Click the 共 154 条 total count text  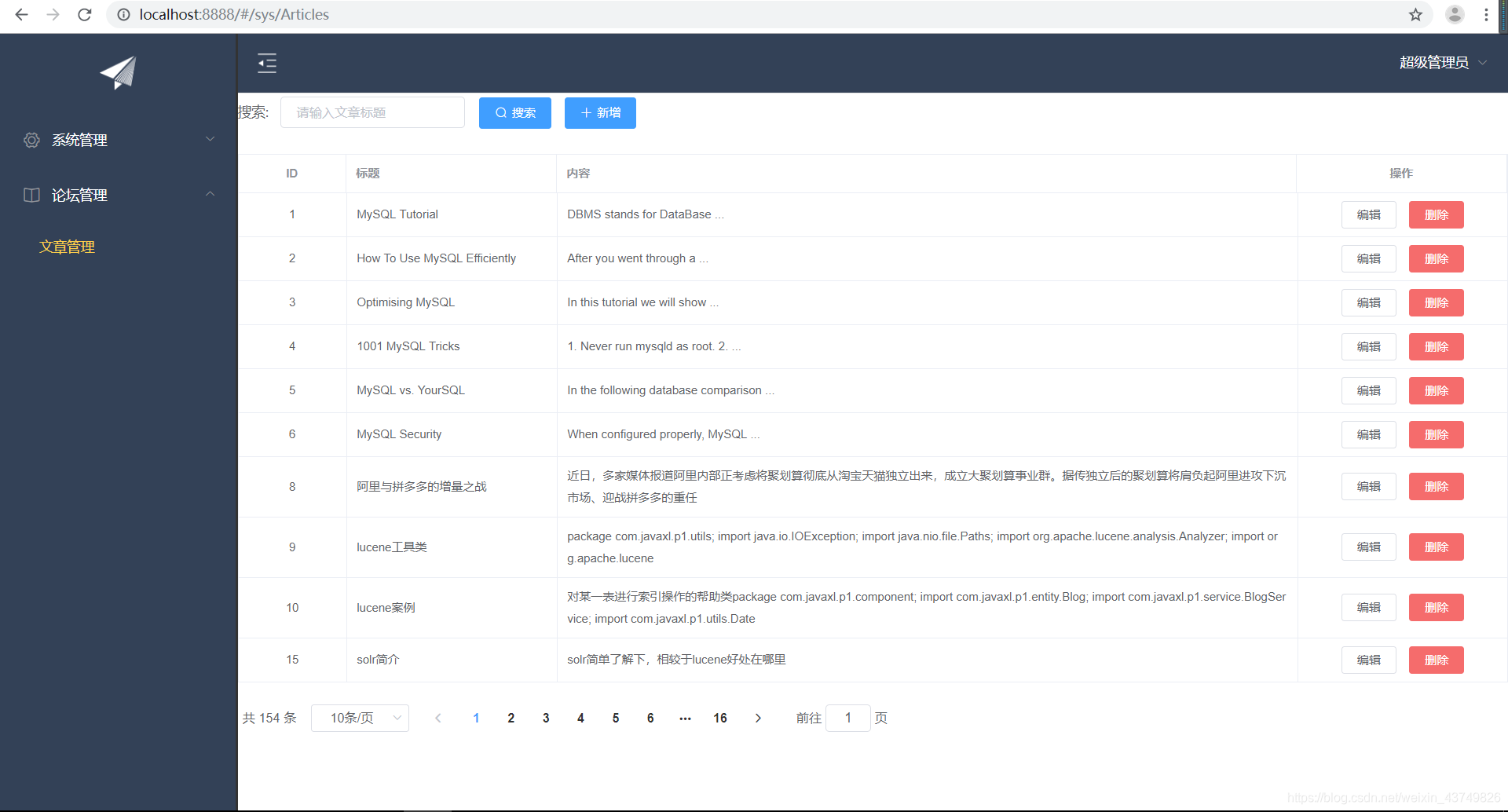[x=269, y=718]
